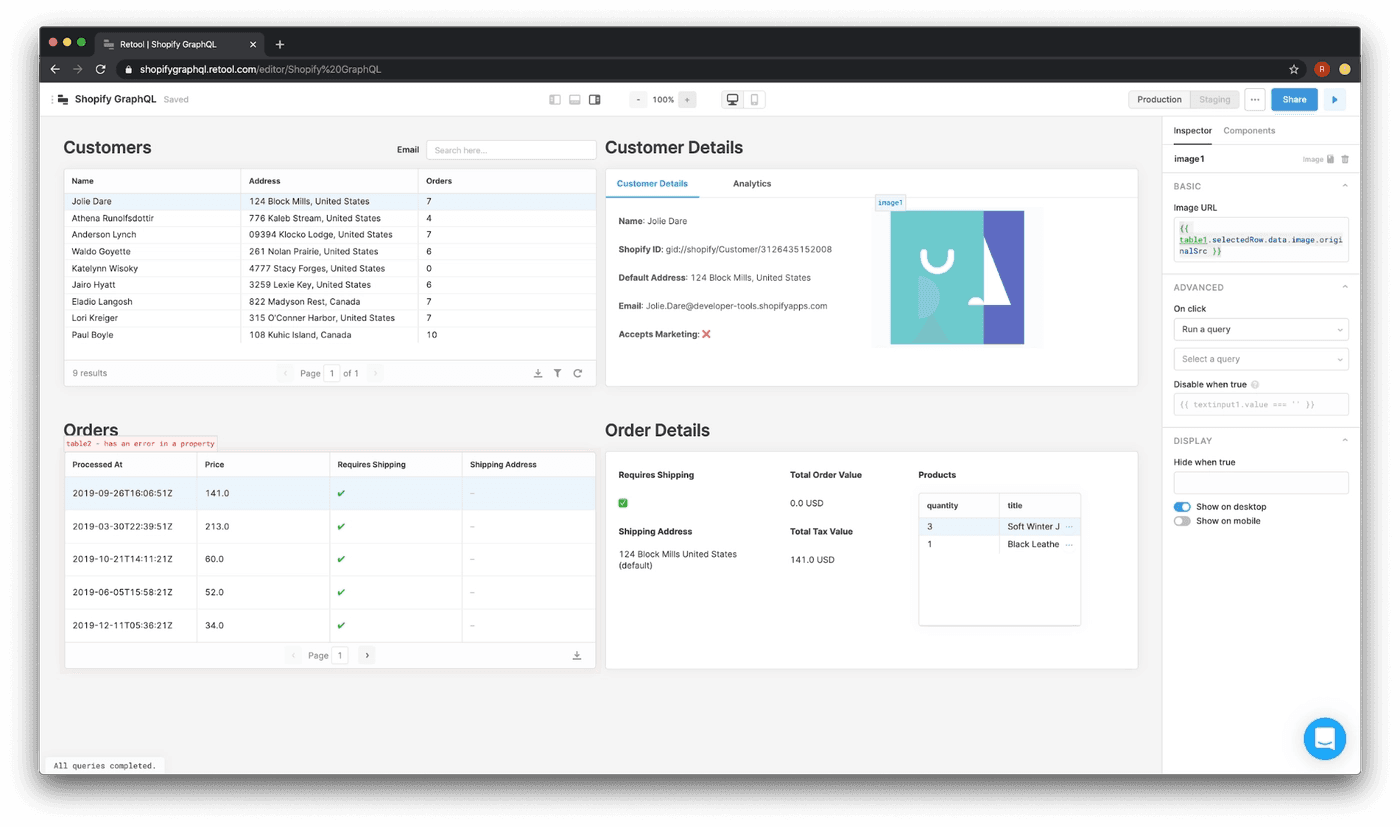
Task: Collapse the BASIC section
Action: [x=1344, y=186]
